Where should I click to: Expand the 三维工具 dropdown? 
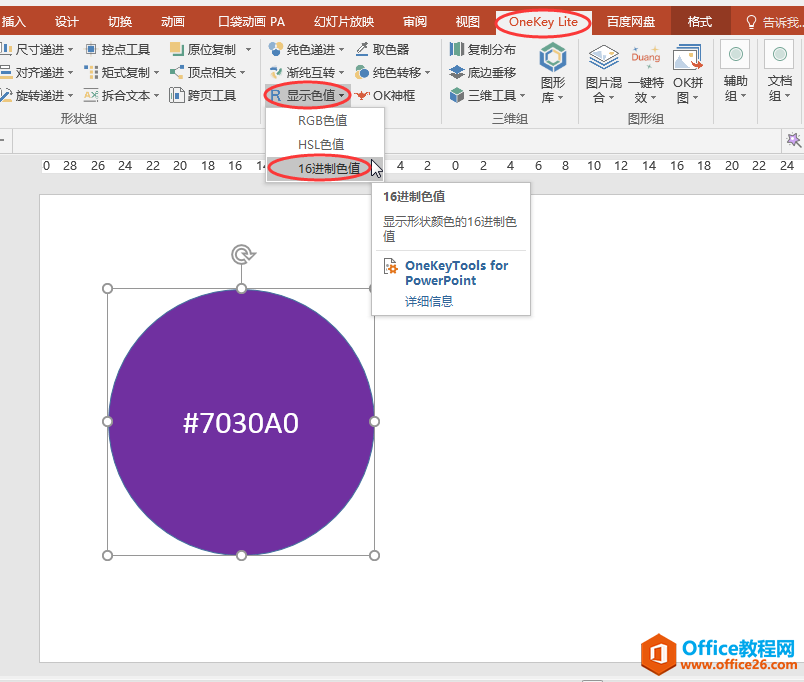(488, 96)
